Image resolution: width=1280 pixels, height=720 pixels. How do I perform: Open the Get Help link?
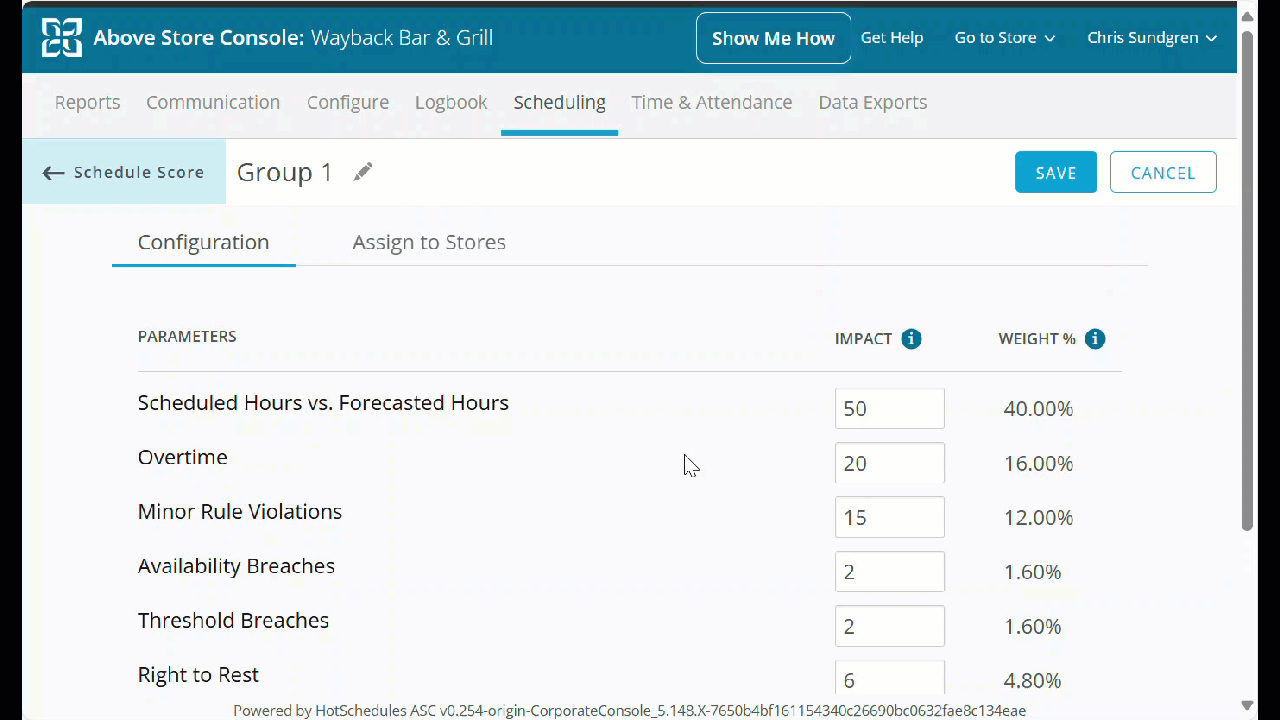(x=891, y=38)
